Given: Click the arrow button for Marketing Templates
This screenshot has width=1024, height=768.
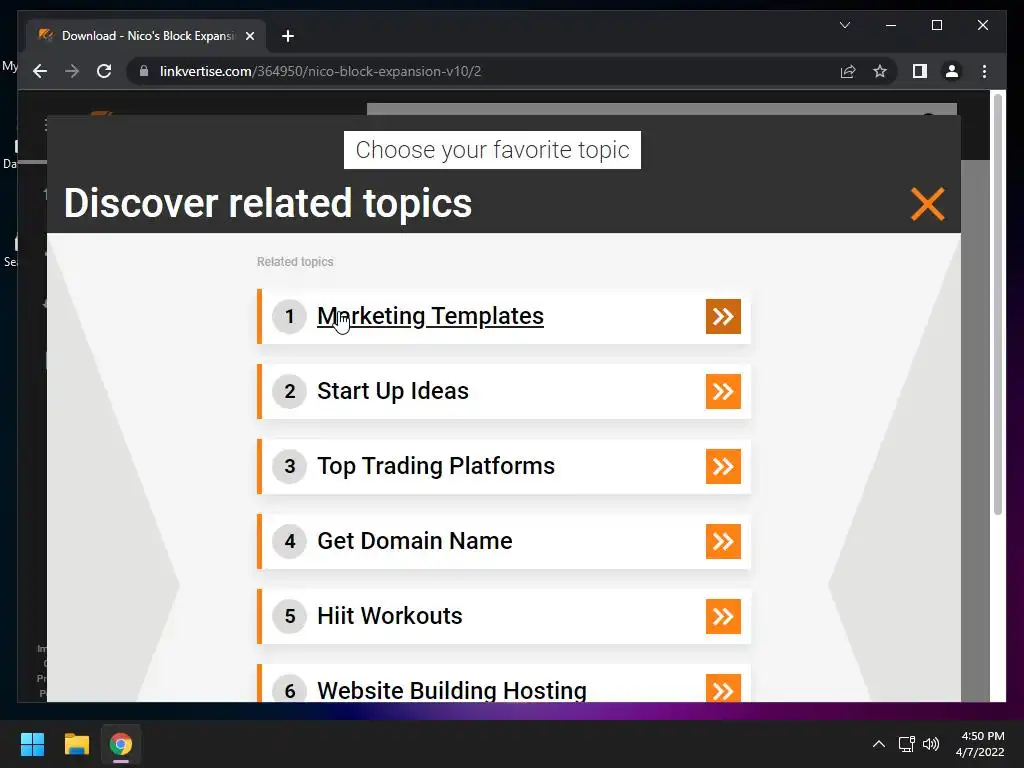Looking at the screenshot, I should (x=723, y=316).
